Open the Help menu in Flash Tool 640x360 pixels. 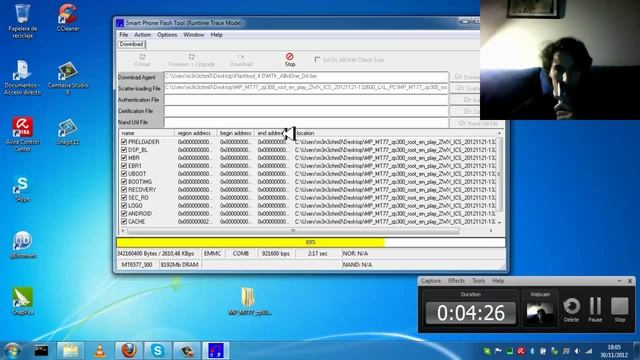point(216,35)
